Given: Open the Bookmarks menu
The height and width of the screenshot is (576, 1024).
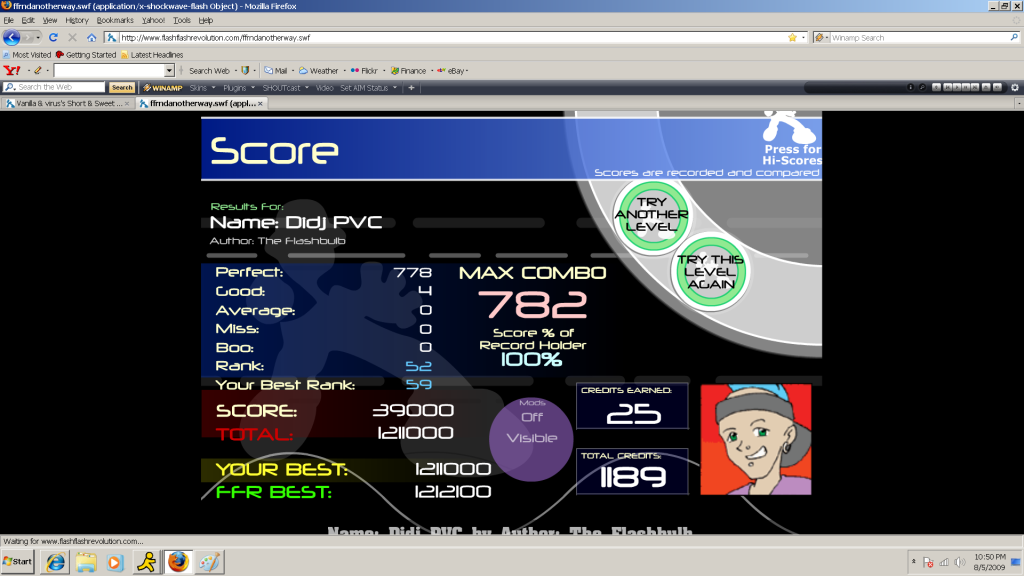Looking at the screenshot, I should [x=115, y=20].
